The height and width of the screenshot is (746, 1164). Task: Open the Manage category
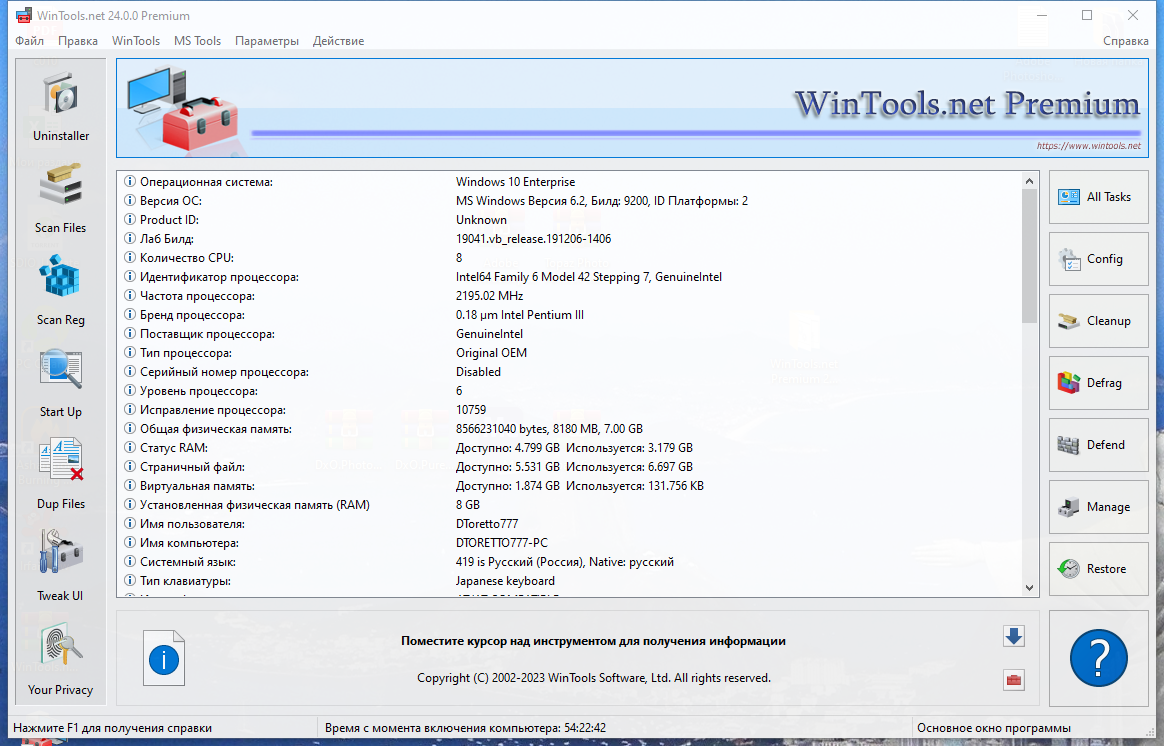1098,507
